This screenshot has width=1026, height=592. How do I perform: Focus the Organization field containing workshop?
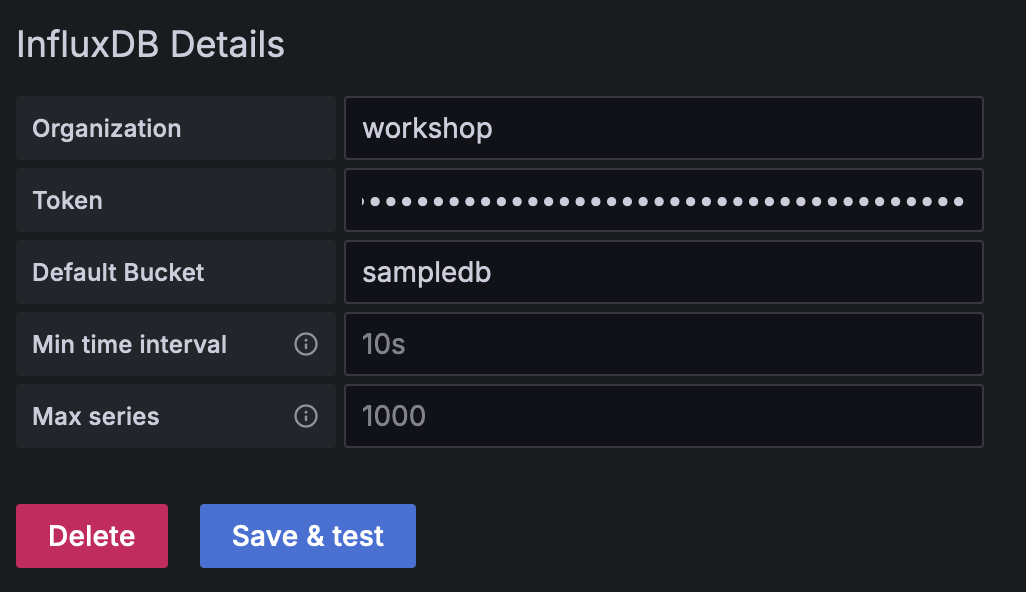[x=663, y=128]
